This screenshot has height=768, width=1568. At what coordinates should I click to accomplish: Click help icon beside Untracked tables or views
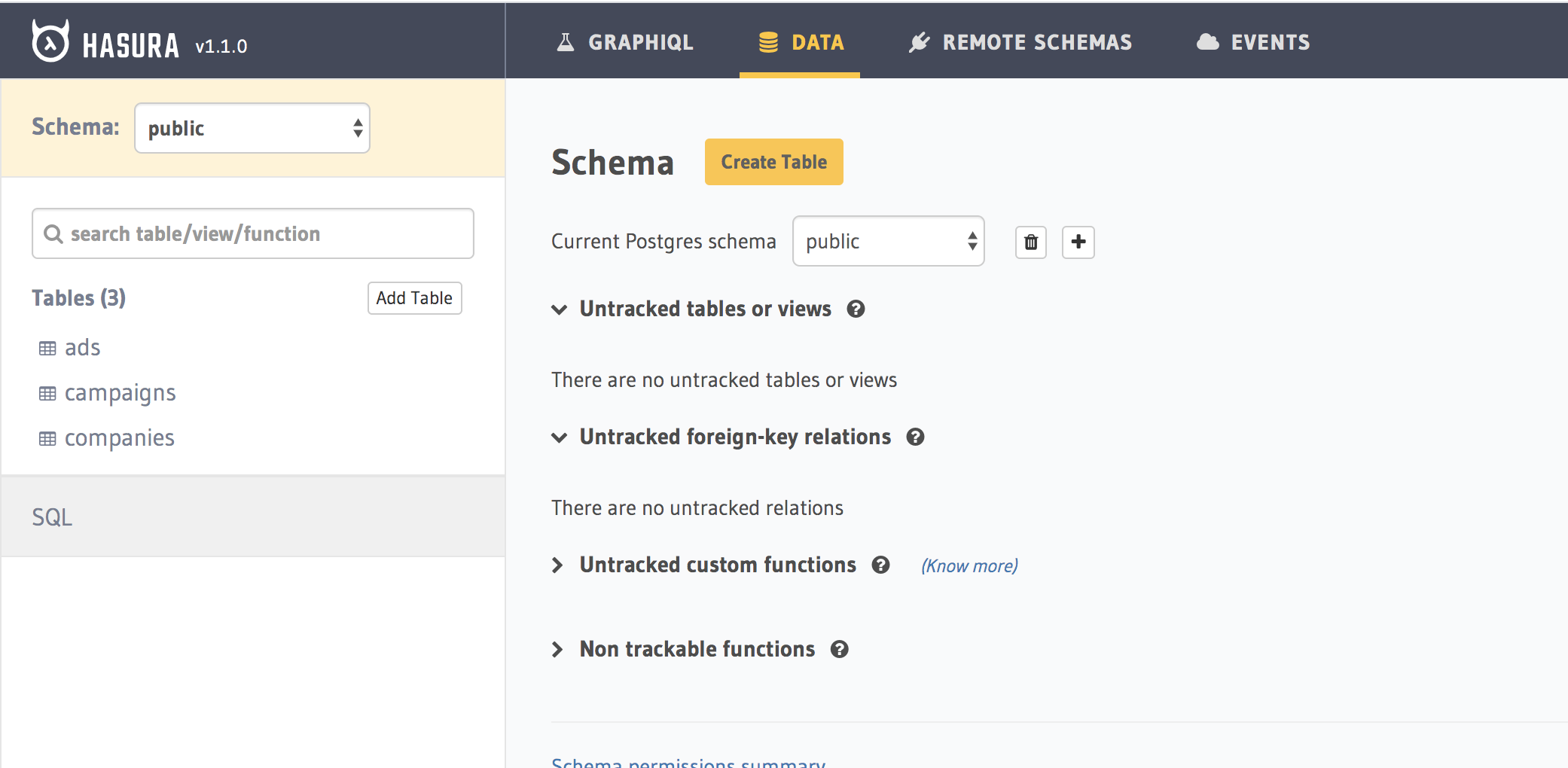[856, 309]
